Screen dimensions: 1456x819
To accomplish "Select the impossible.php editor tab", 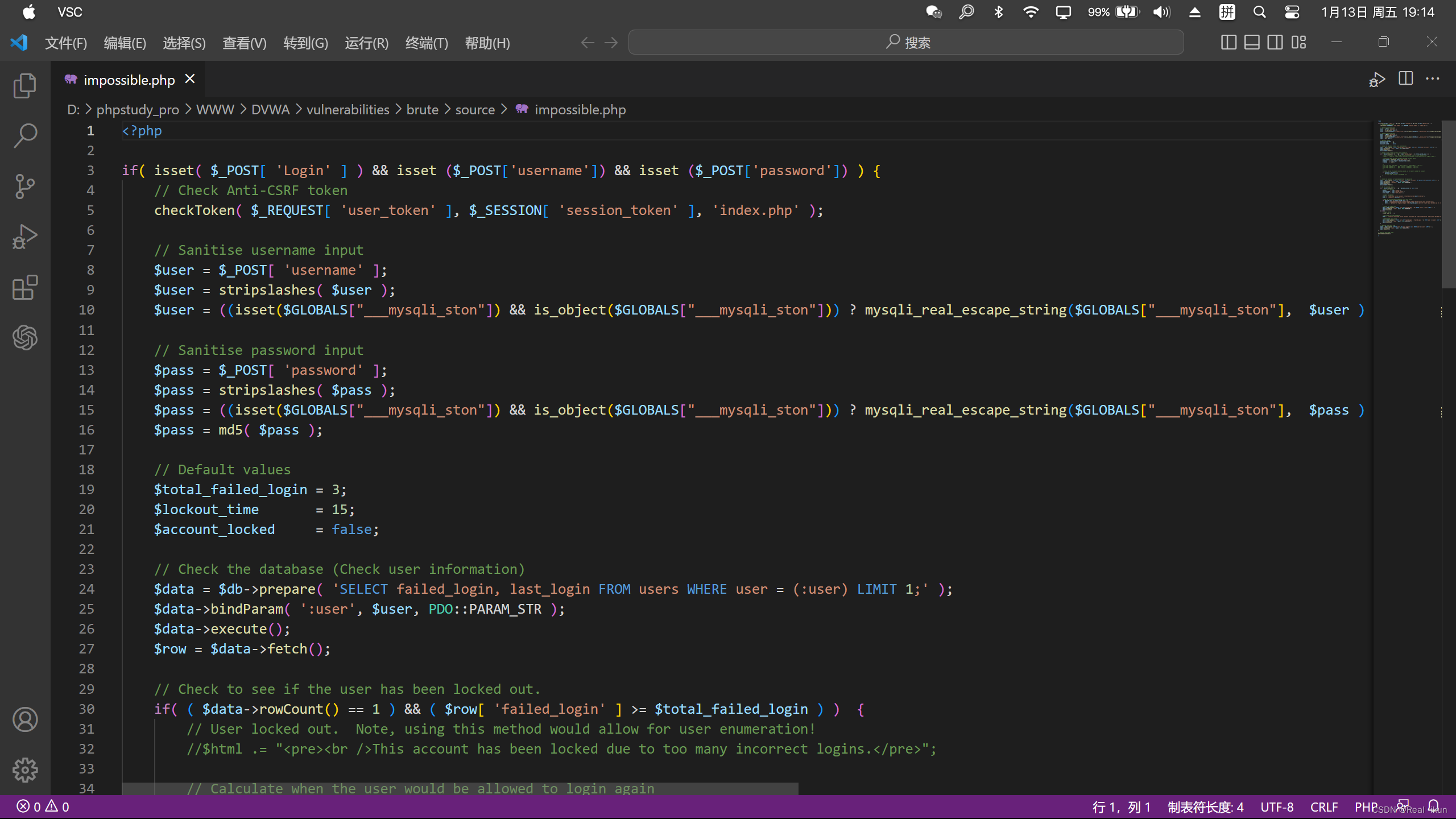I will [129, 80].
